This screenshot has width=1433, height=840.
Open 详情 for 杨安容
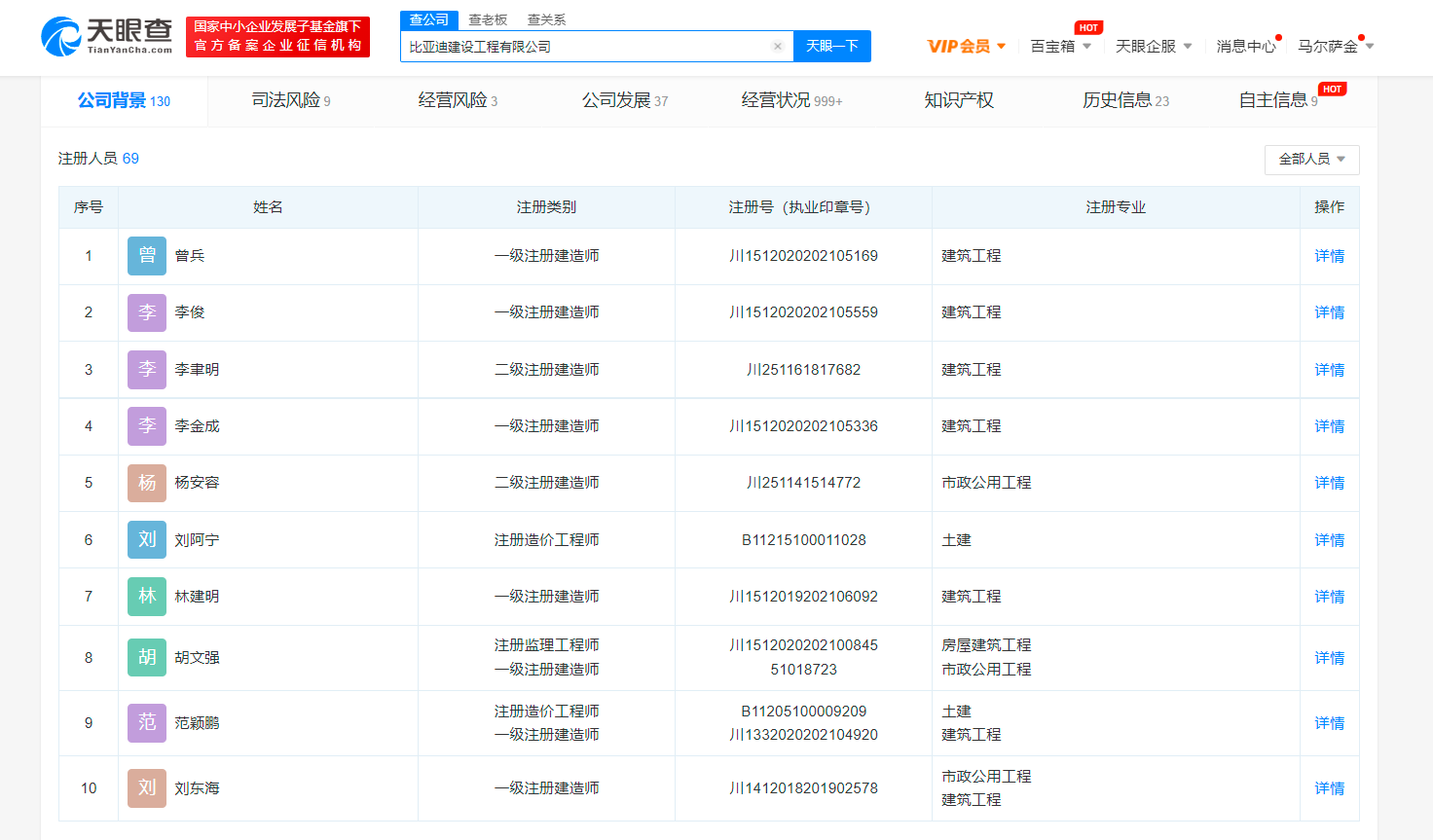(1329, 483)
